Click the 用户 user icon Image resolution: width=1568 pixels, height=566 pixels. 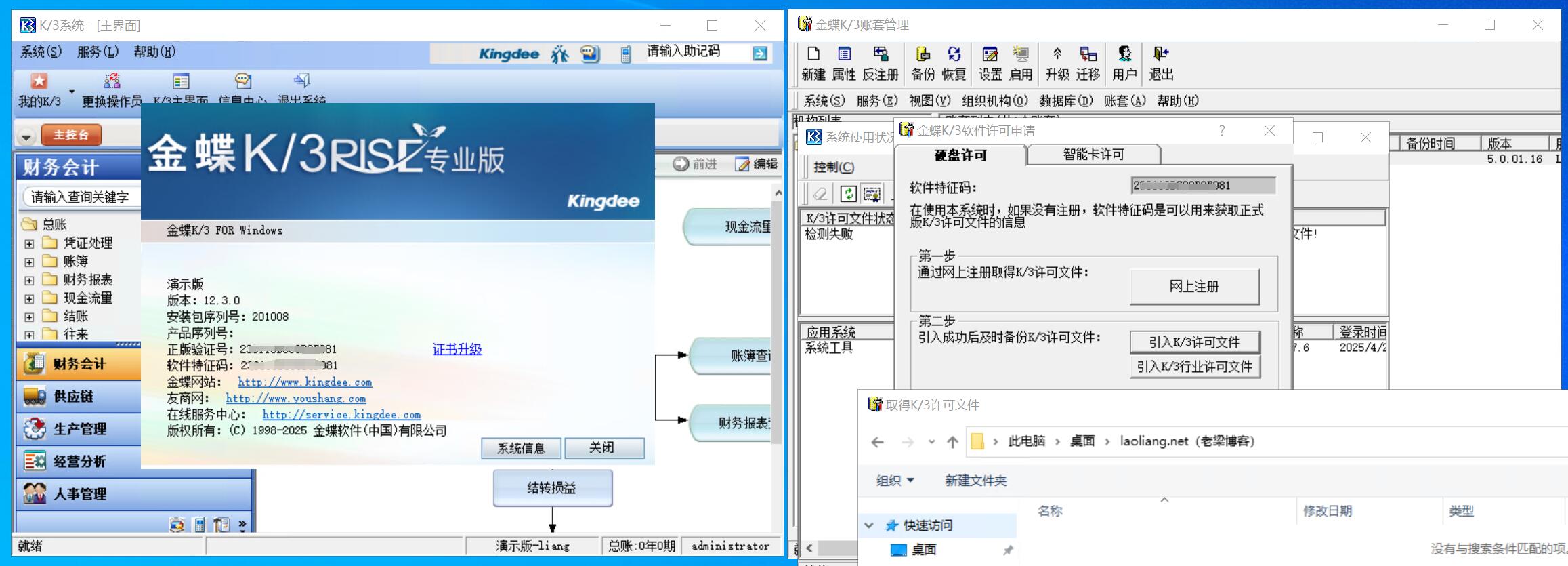(x=1124, y=54)
